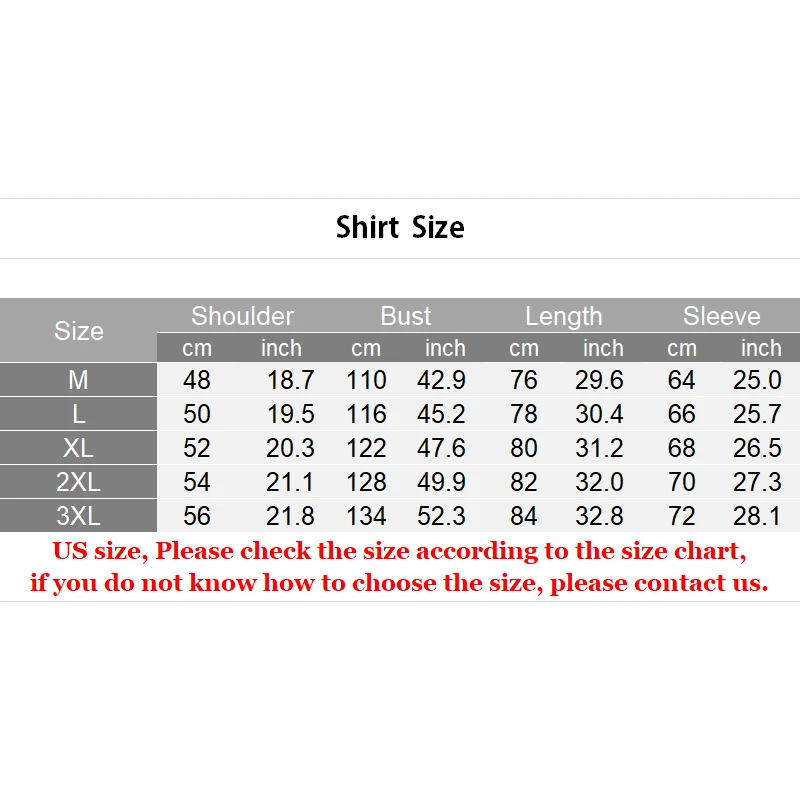Click the M size row label

78,380
